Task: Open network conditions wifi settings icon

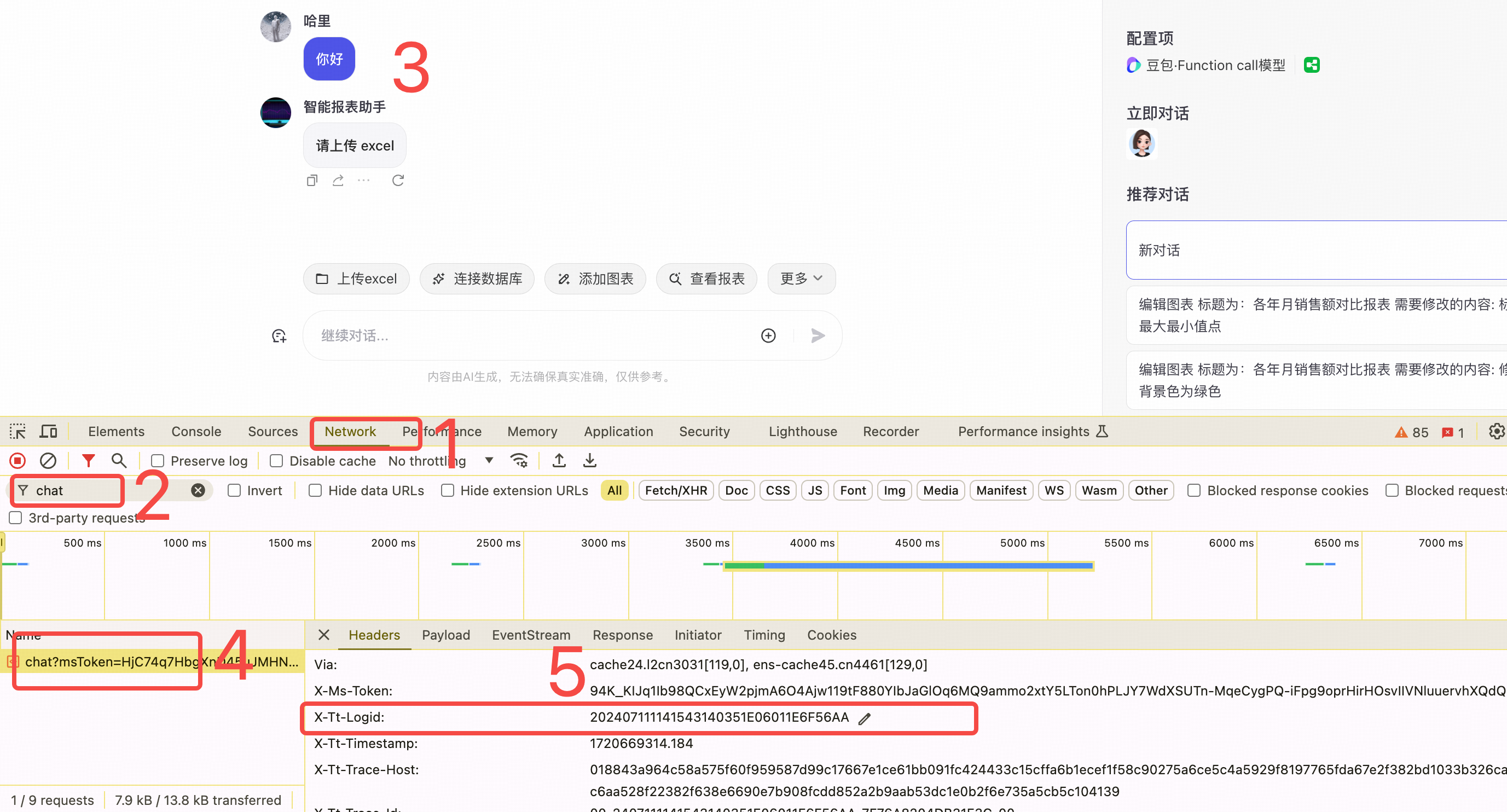Action: (x=519, y=461)
